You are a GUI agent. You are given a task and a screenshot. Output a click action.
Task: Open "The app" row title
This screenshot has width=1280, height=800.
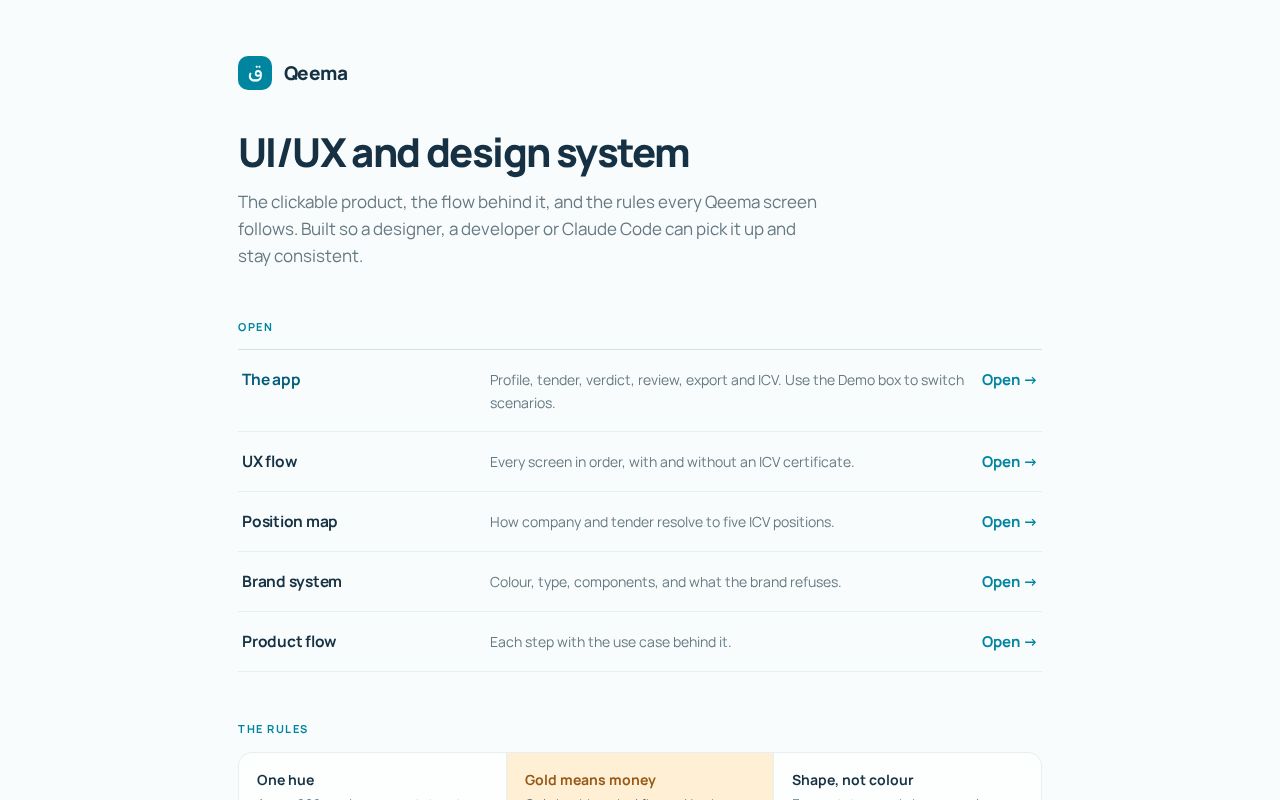click(271, 380)
